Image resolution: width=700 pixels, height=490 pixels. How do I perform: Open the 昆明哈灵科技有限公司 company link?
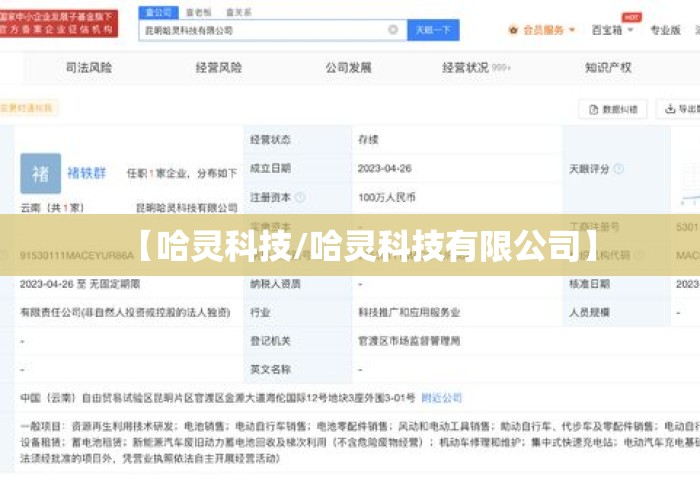pos(187,208)
